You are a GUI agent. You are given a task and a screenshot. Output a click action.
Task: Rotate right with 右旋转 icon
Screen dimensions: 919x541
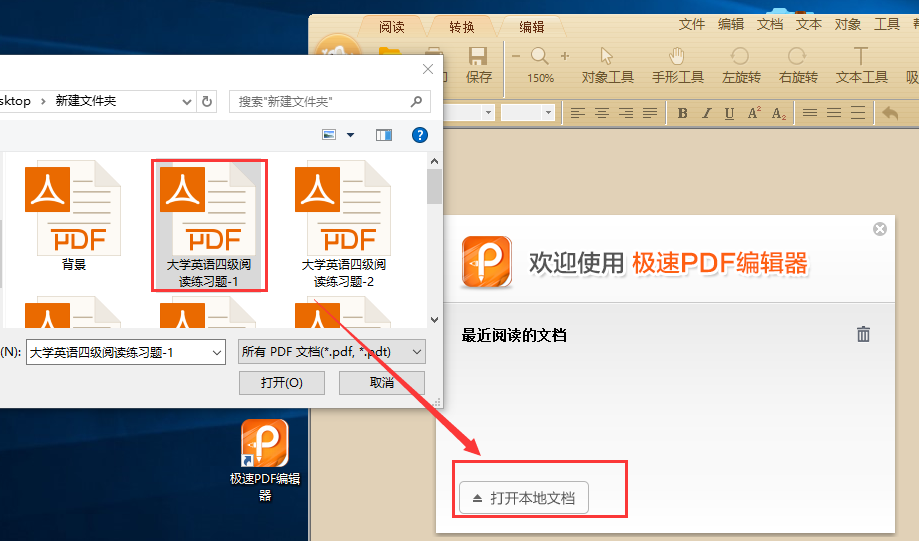click(798, 65)
